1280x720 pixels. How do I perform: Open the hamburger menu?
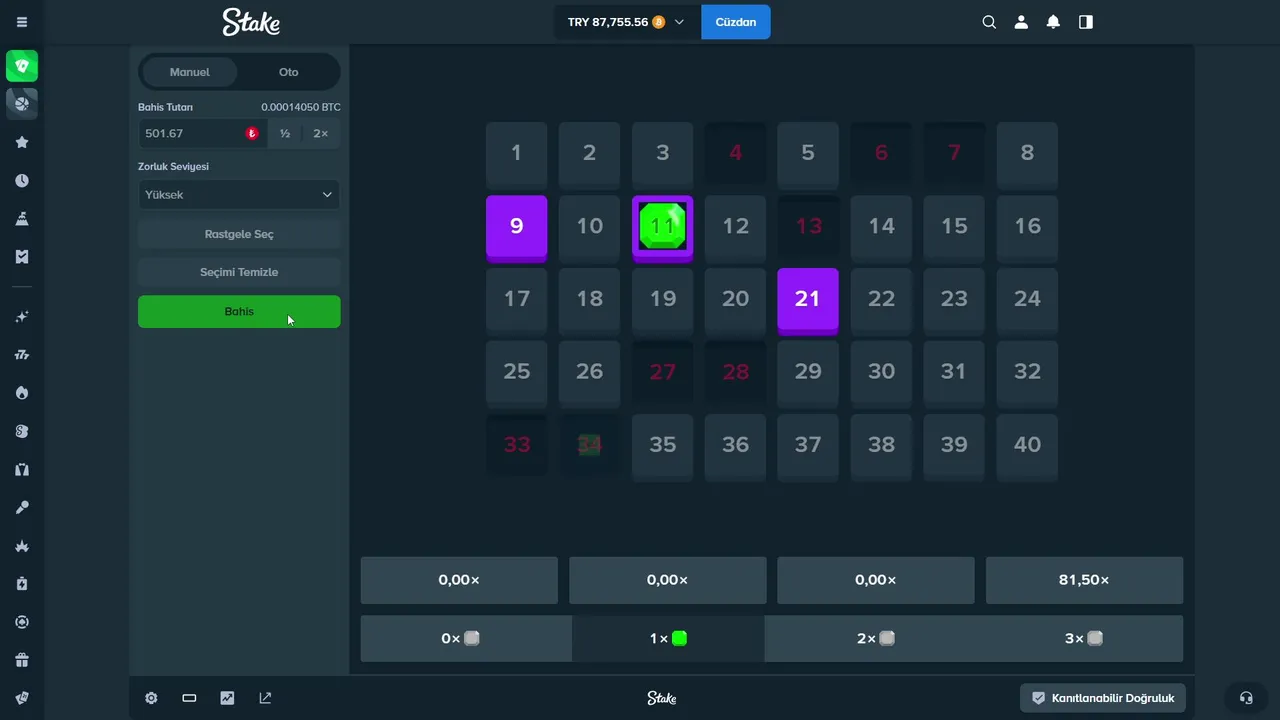coord(22,22)
